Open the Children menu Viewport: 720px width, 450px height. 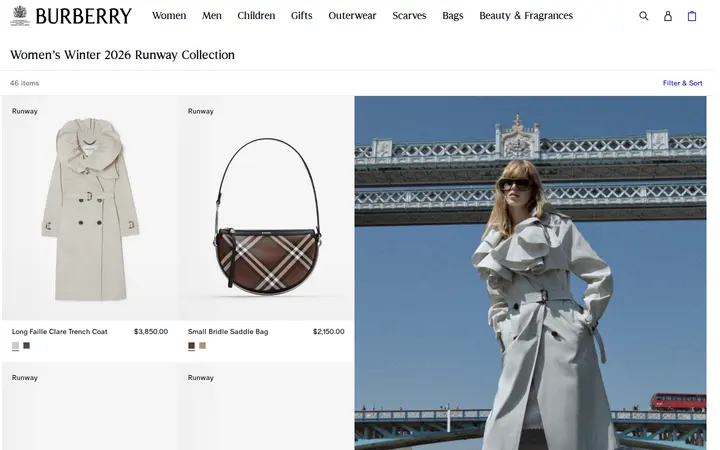click(256, 16)
